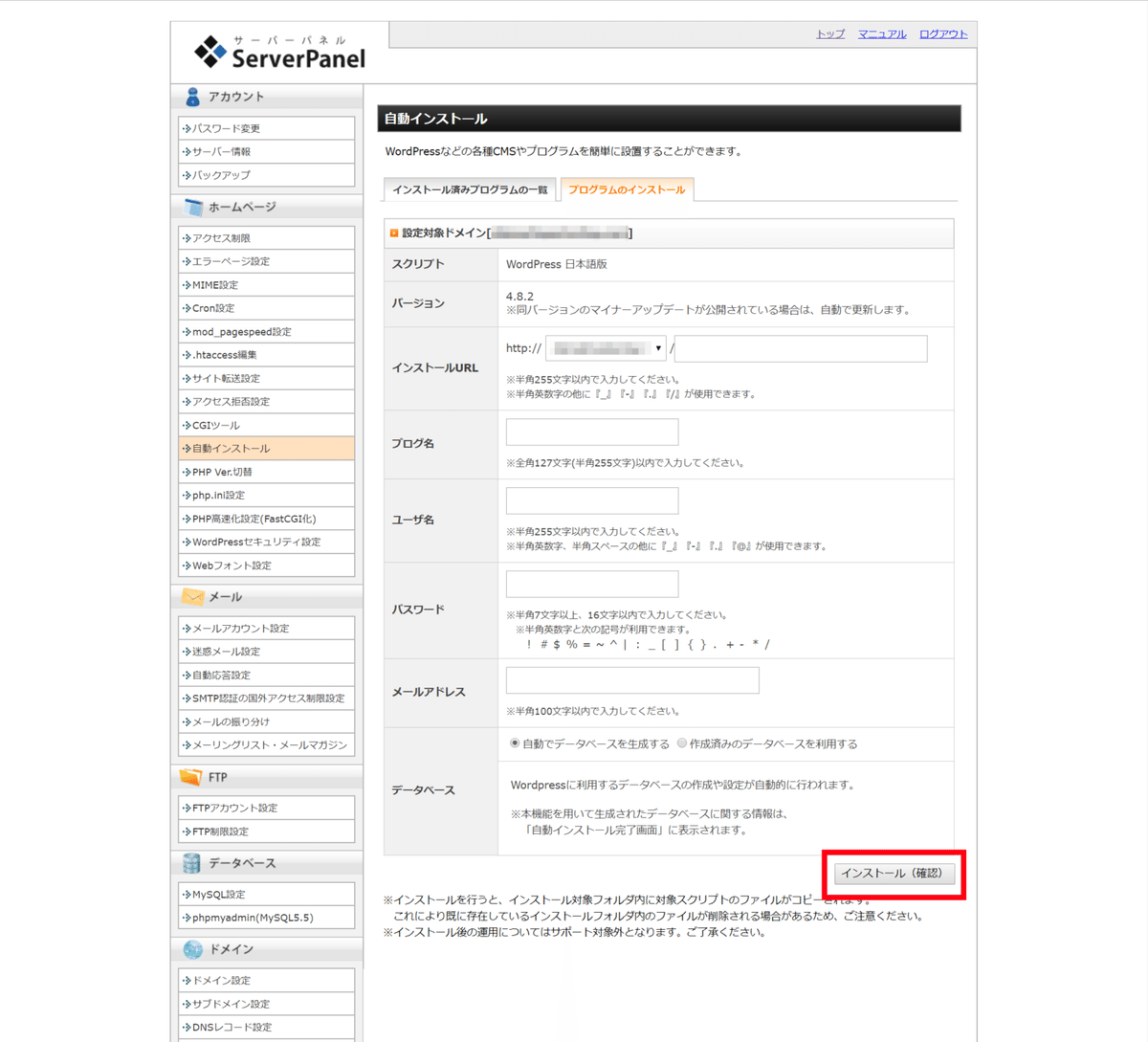The image size is (1148, 1042).
Task: Click the メール section envelope icon
Action: (x=192, y=597)
